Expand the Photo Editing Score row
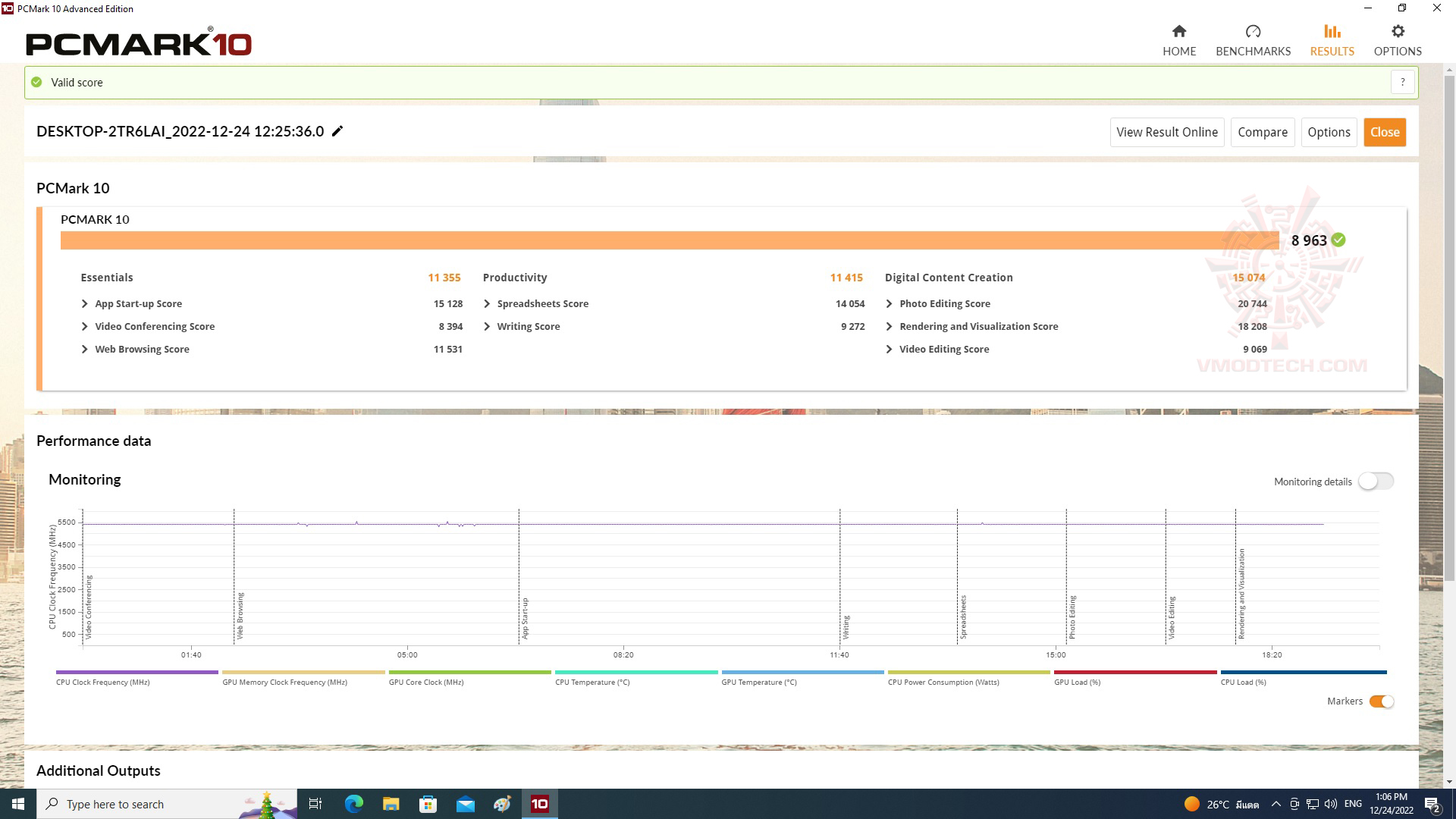This screenshot has height=819, width=1456. click(x=890, y=303)
